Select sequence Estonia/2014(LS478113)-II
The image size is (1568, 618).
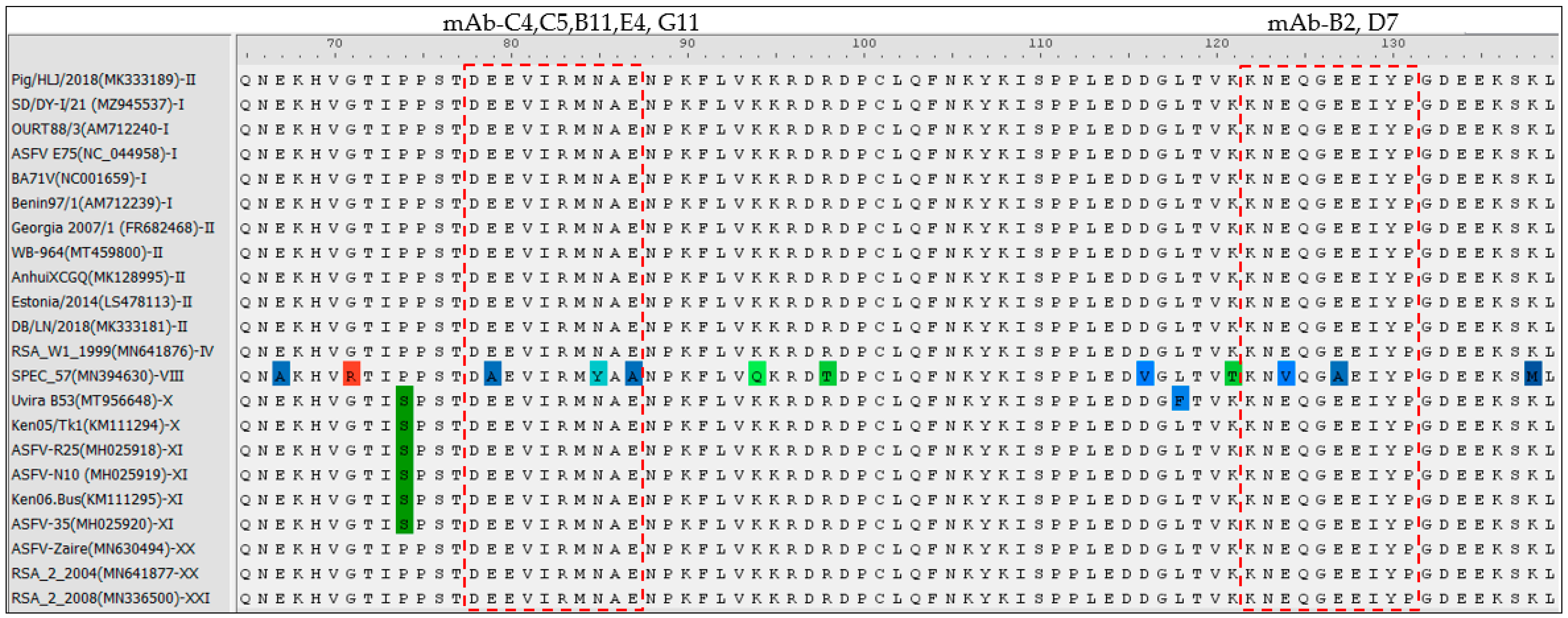coord(102,302)
